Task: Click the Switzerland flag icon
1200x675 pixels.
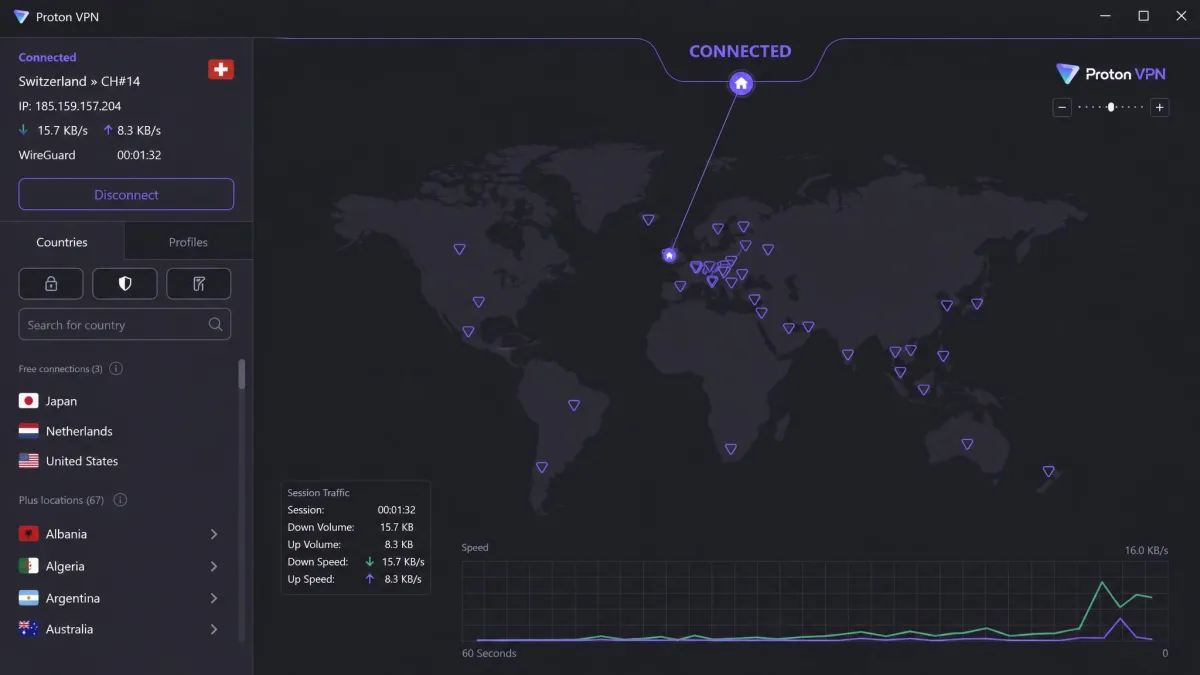Action: tap(221, 69)
